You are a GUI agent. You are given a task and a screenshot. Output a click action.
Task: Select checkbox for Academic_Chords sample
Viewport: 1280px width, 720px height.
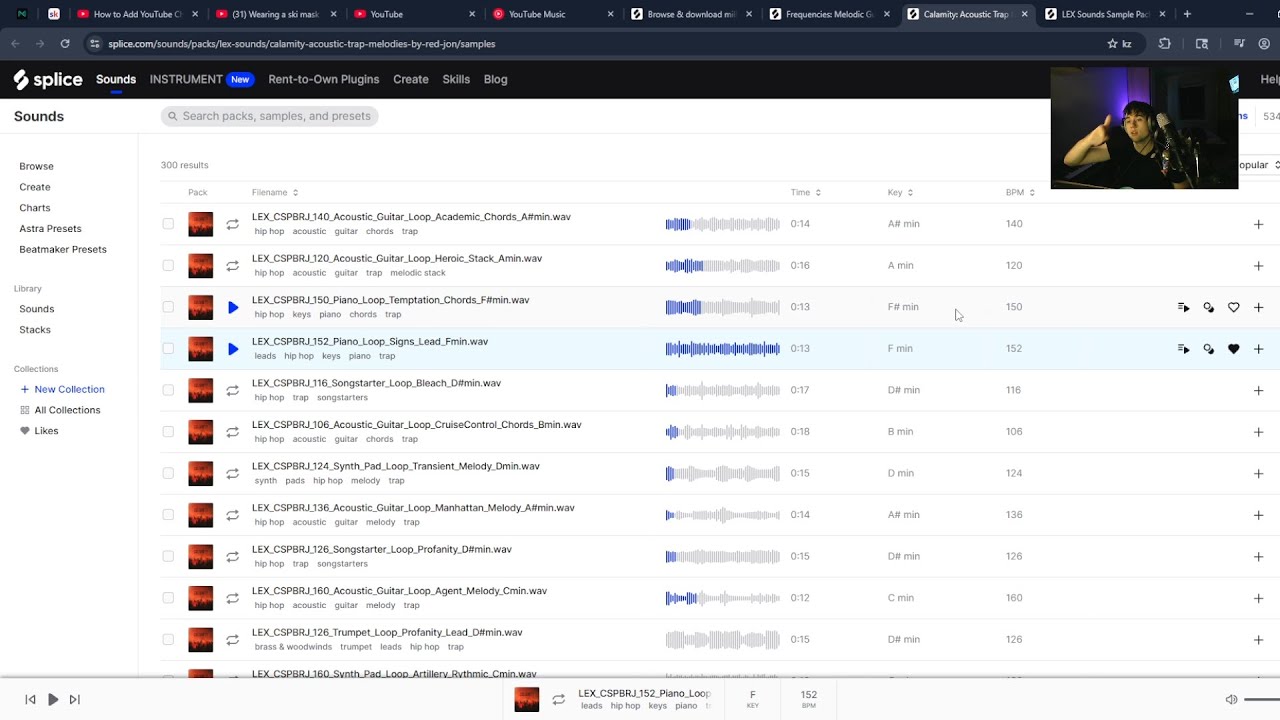(x=168, y=224)
